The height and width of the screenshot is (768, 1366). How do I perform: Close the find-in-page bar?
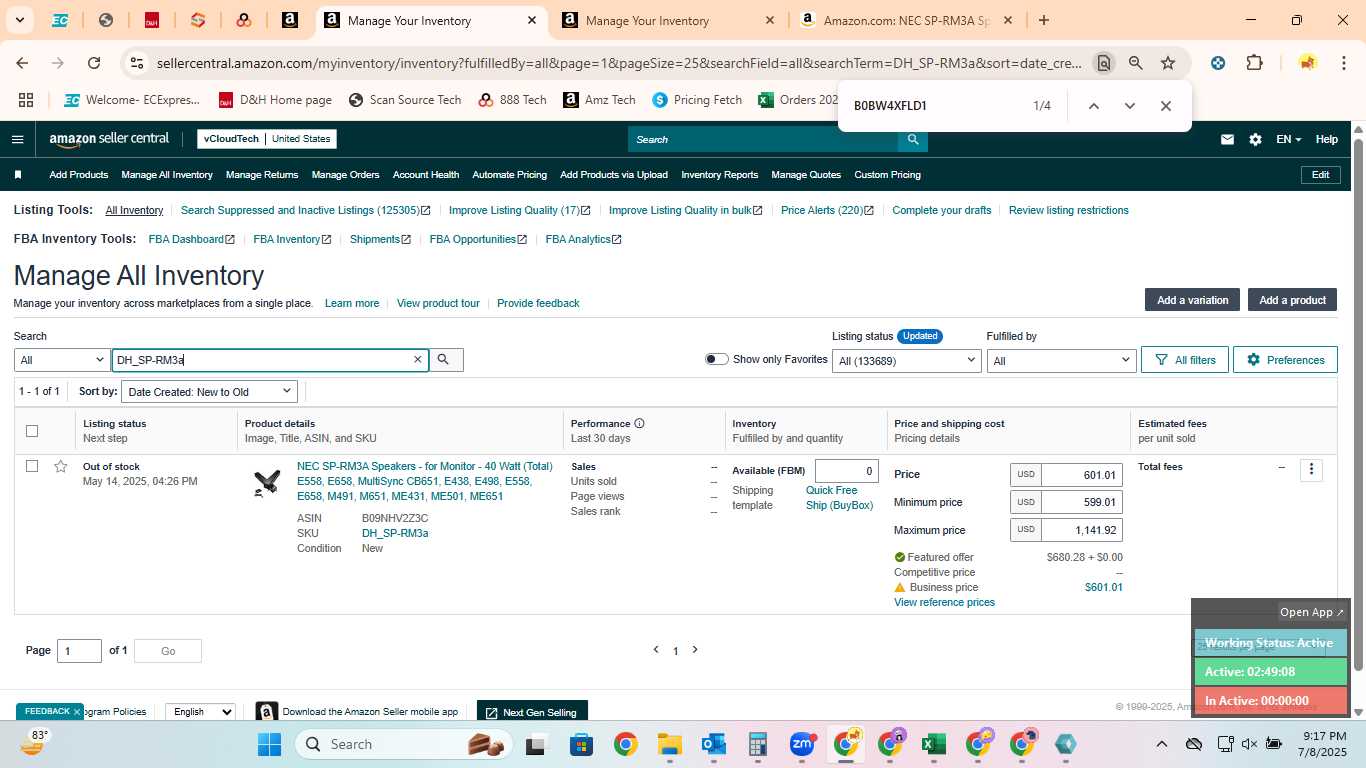click(x=1166, y=106)
